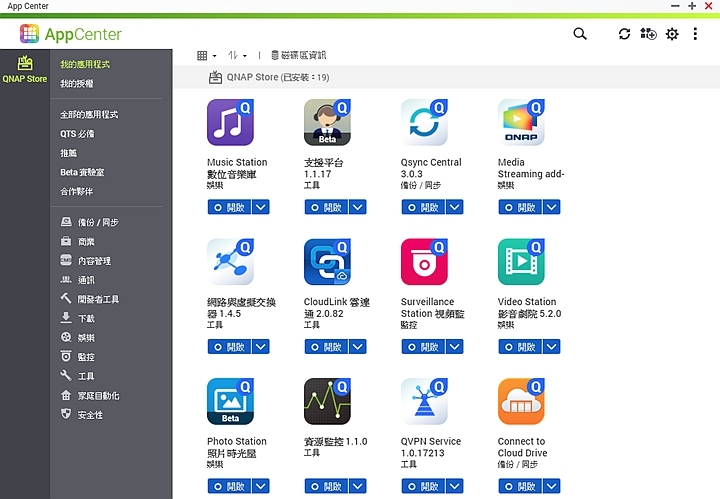The height and width of the screenshot is (499, 720).
Task: Open Music Station with 開啟 button
Action: pos(229,207)
